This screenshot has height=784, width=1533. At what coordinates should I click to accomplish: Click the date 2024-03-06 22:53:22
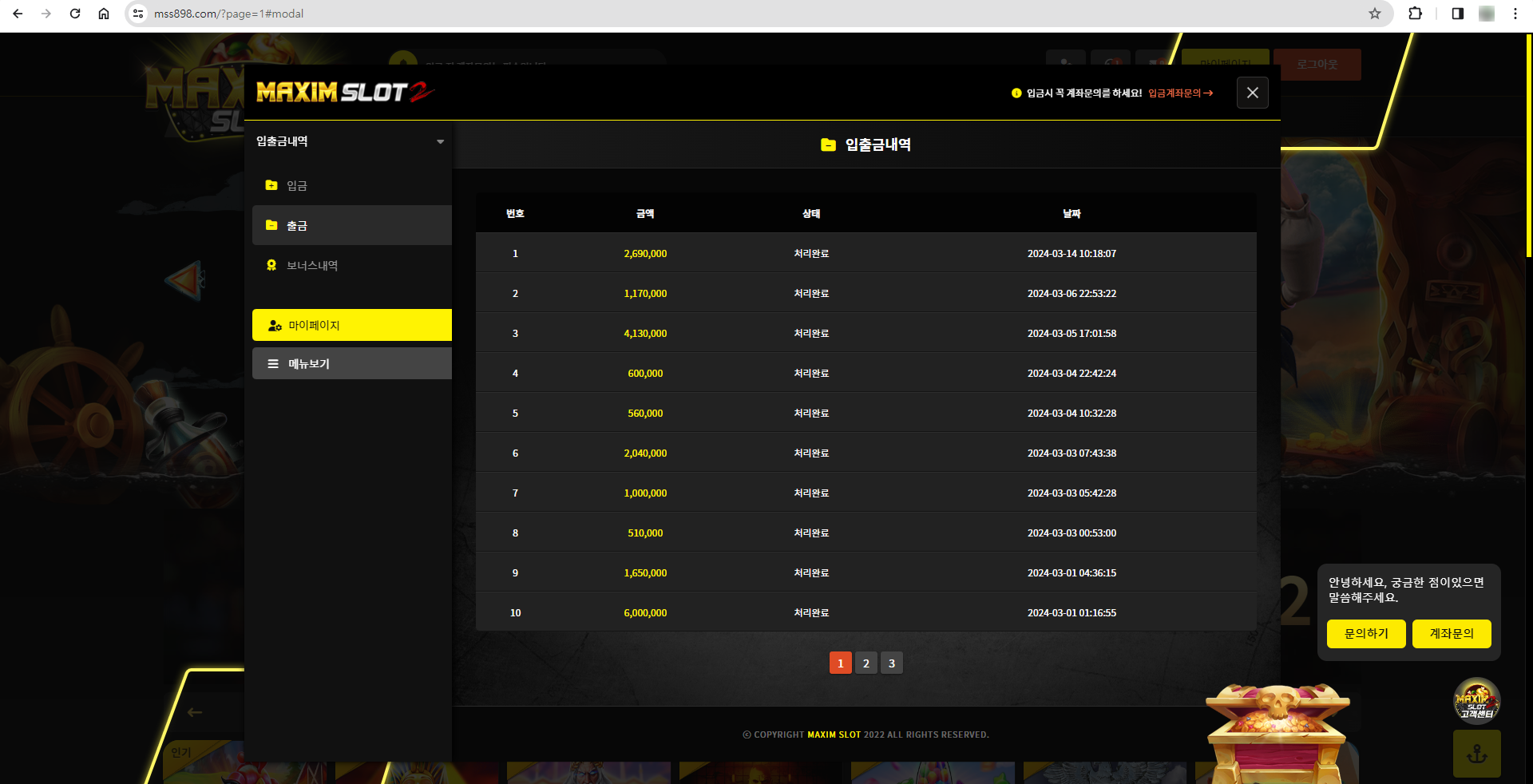1072,294
